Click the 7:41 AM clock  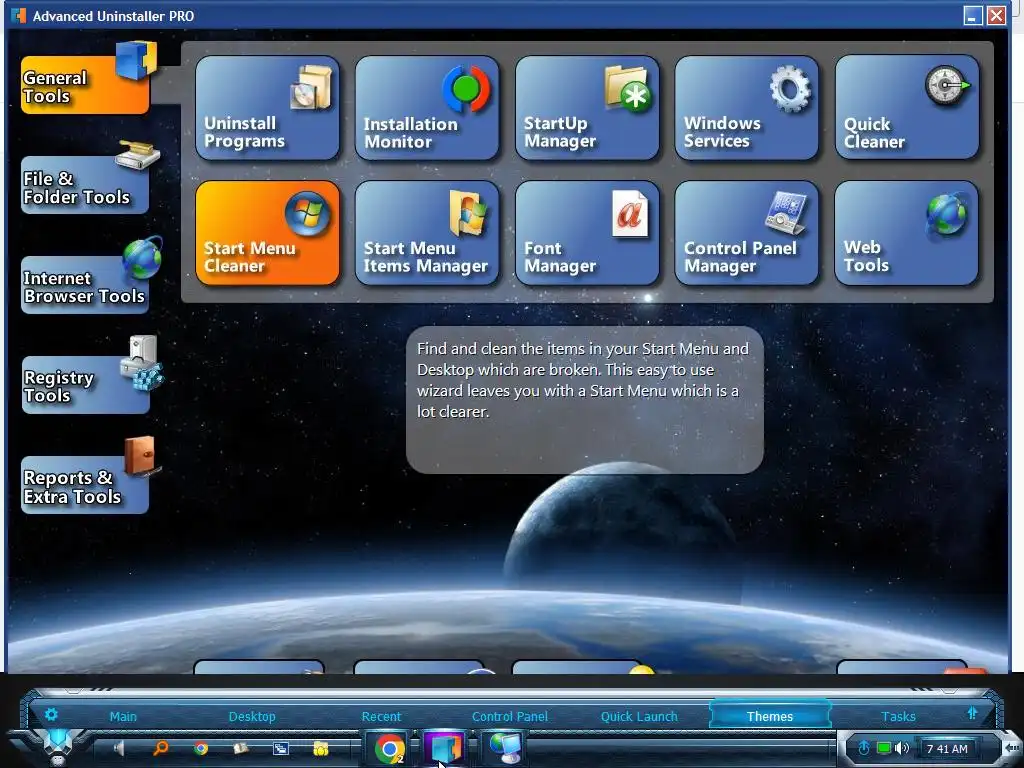click(947, 749)
